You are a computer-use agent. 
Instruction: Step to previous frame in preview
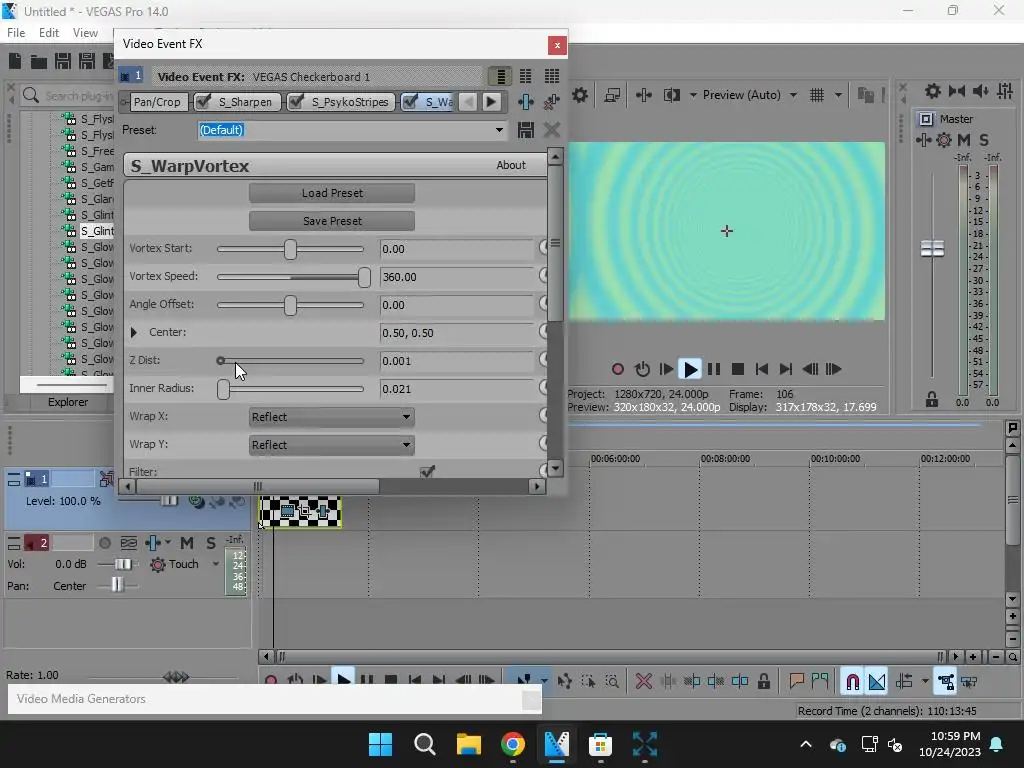(x=810, y=370)
